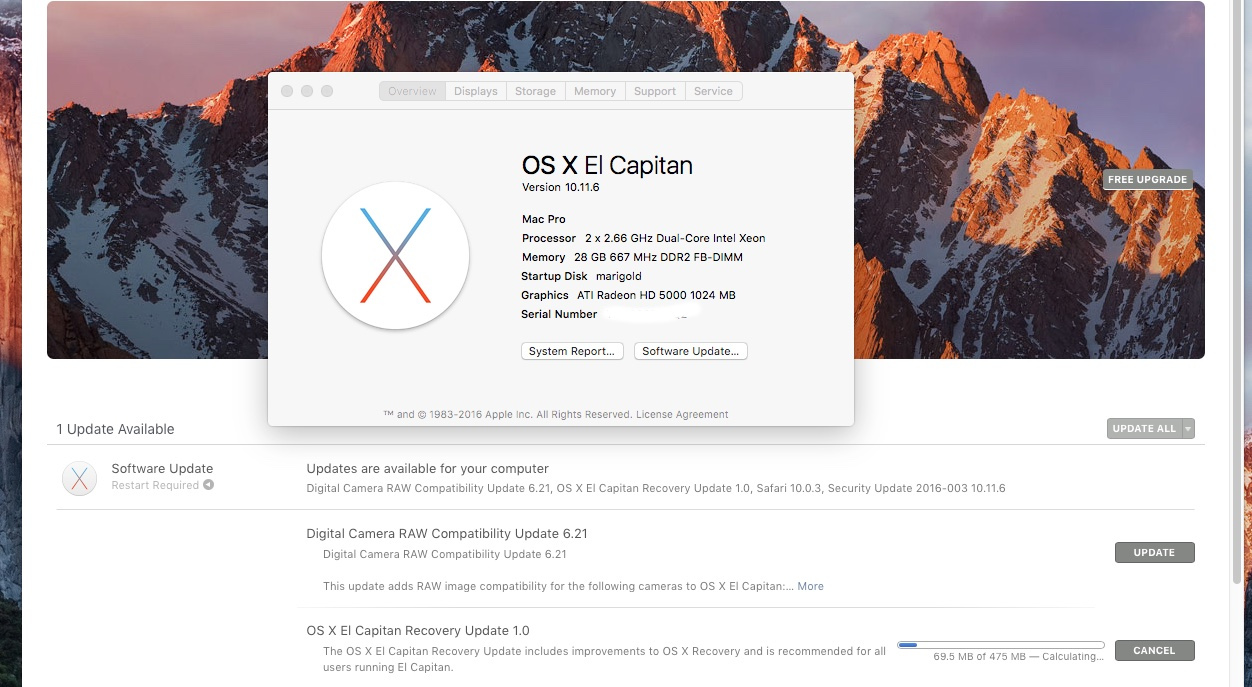
Task: Open the UPDATE ALL dropdown arrow
Action: click(x=1188, y=429)
